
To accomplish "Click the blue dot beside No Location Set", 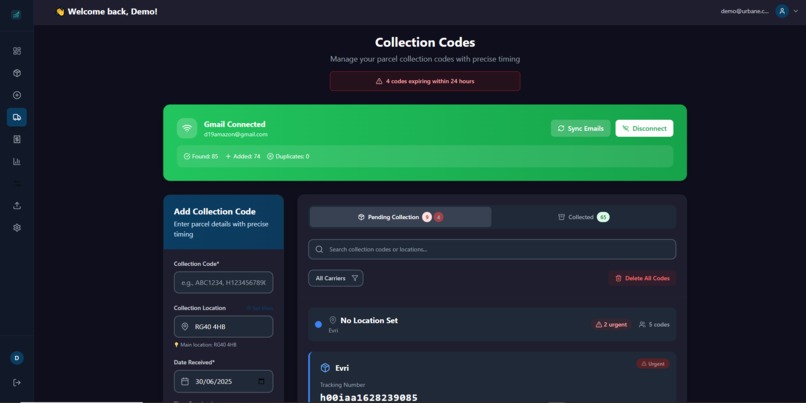I will click(318, 324).
